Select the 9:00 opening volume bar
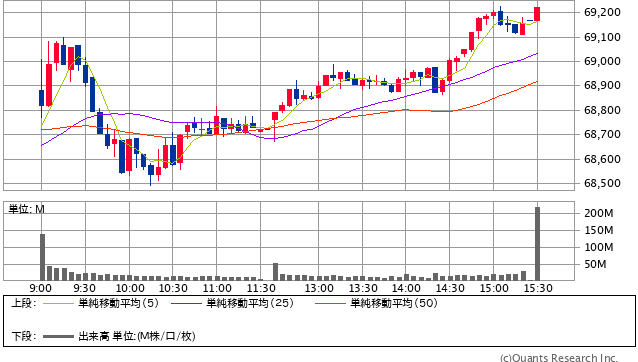The width and height of the screenshot is (638, 362). coord(42,257)
